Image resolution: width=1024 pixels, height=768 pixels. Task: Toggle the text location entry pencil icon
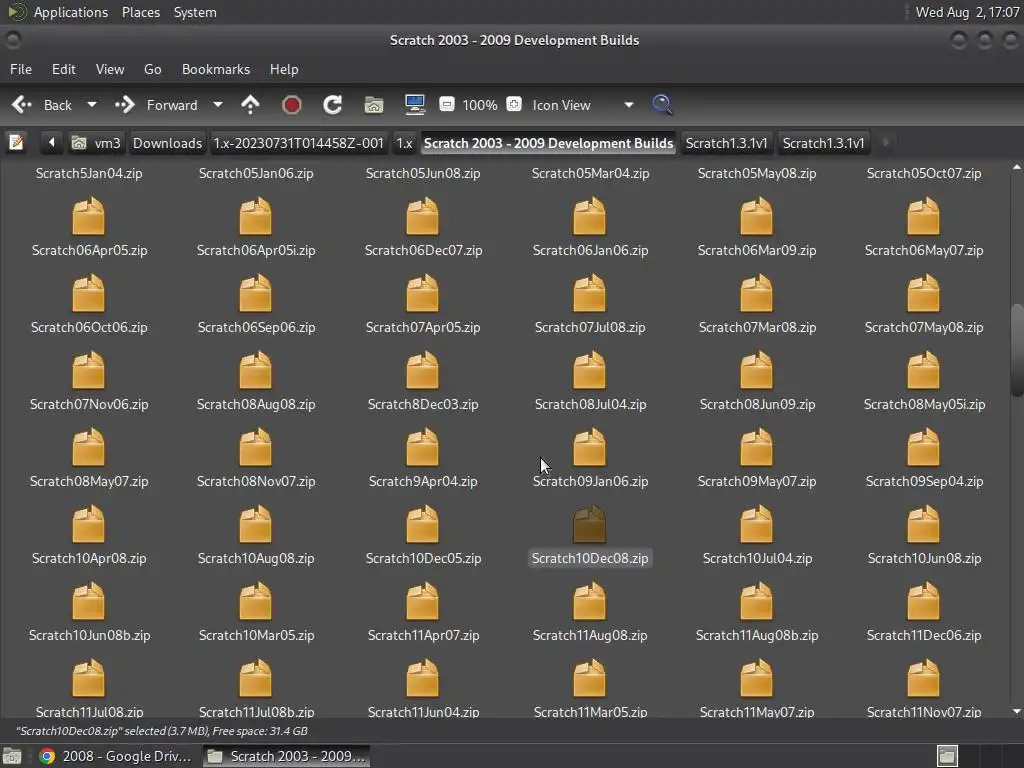coord(16,142)
